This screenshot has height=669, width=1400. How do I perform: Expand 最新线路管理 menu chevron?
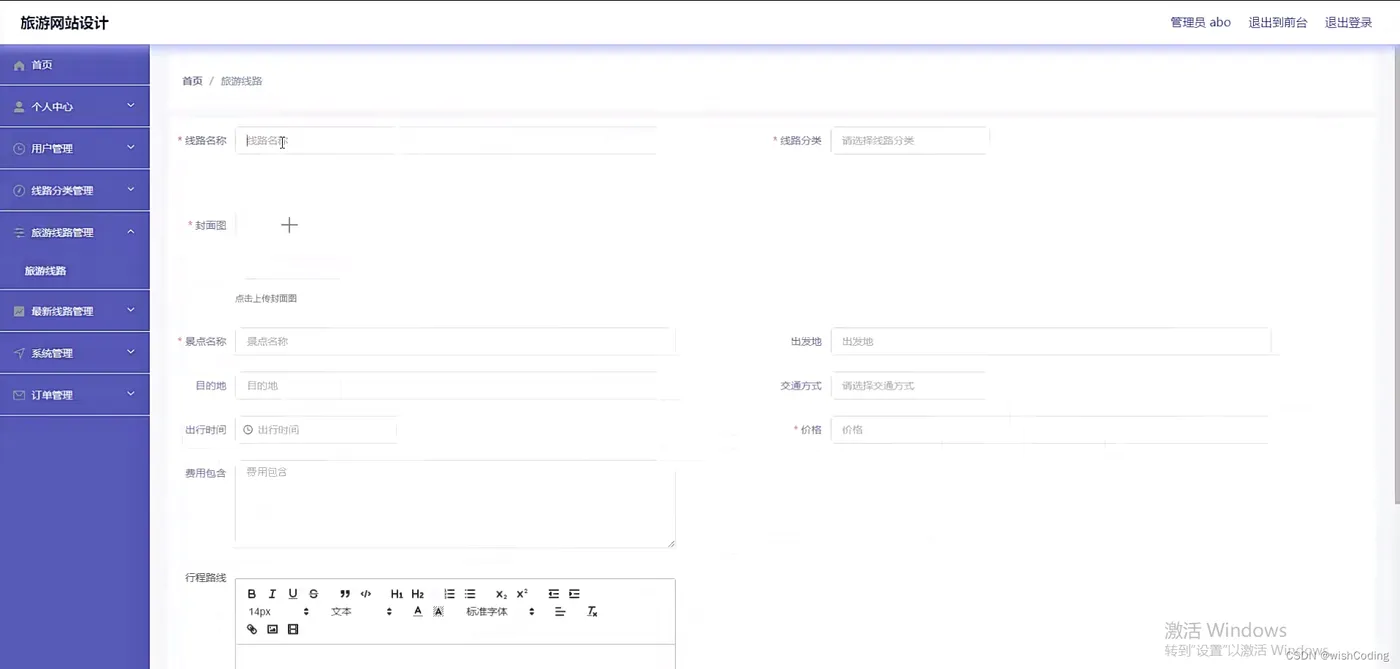[x=131, y=311]
